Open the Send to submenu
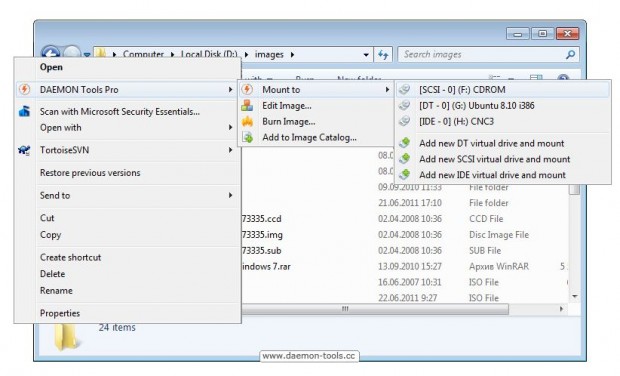This screenshot has height=376, width=620. tap(128, 195)
